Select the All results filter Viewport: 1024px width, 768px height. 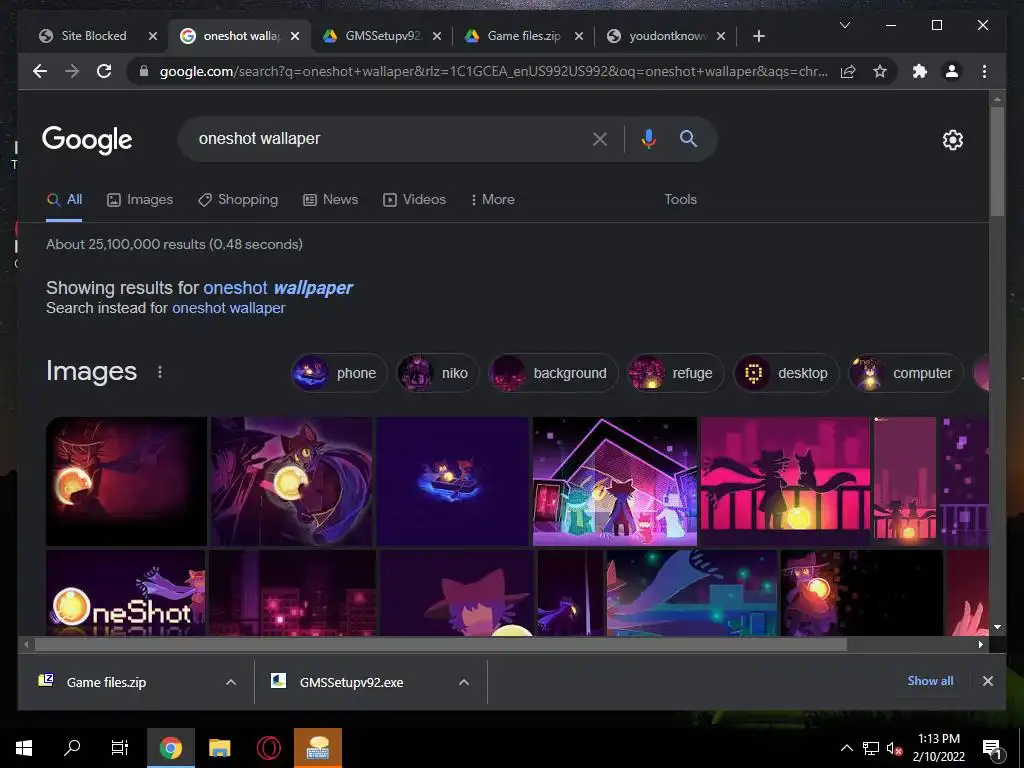coord(64,200)
